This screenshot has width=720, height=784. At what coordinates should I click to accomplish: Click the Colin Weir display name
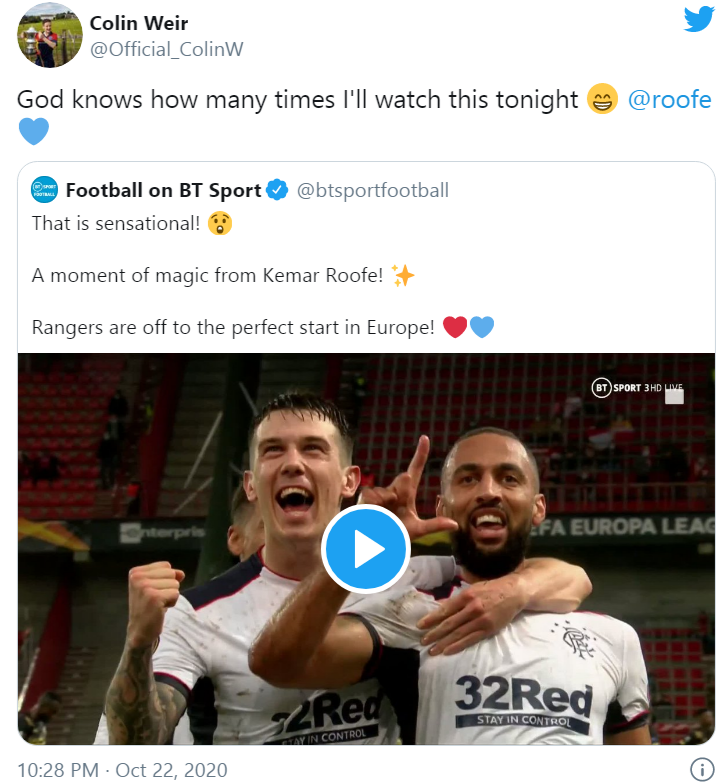[138, 23]
